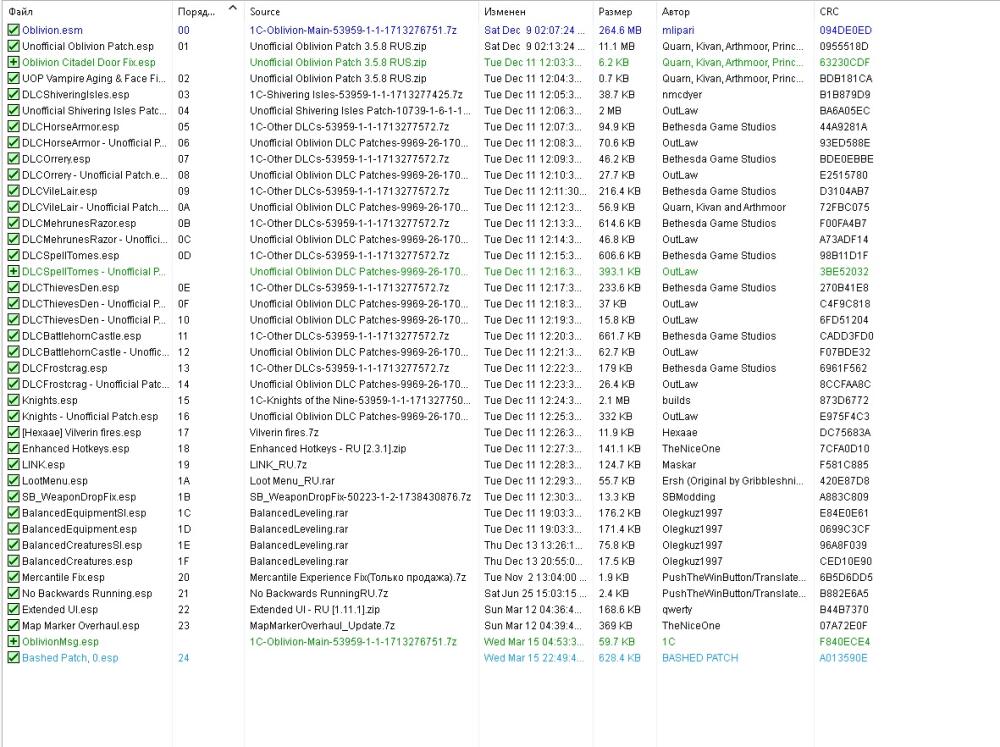Viewport: 1000px width, 747px height.
Task: Click source Extended UI - RU [1.11.1].zip
Action: tap(314, 609)
